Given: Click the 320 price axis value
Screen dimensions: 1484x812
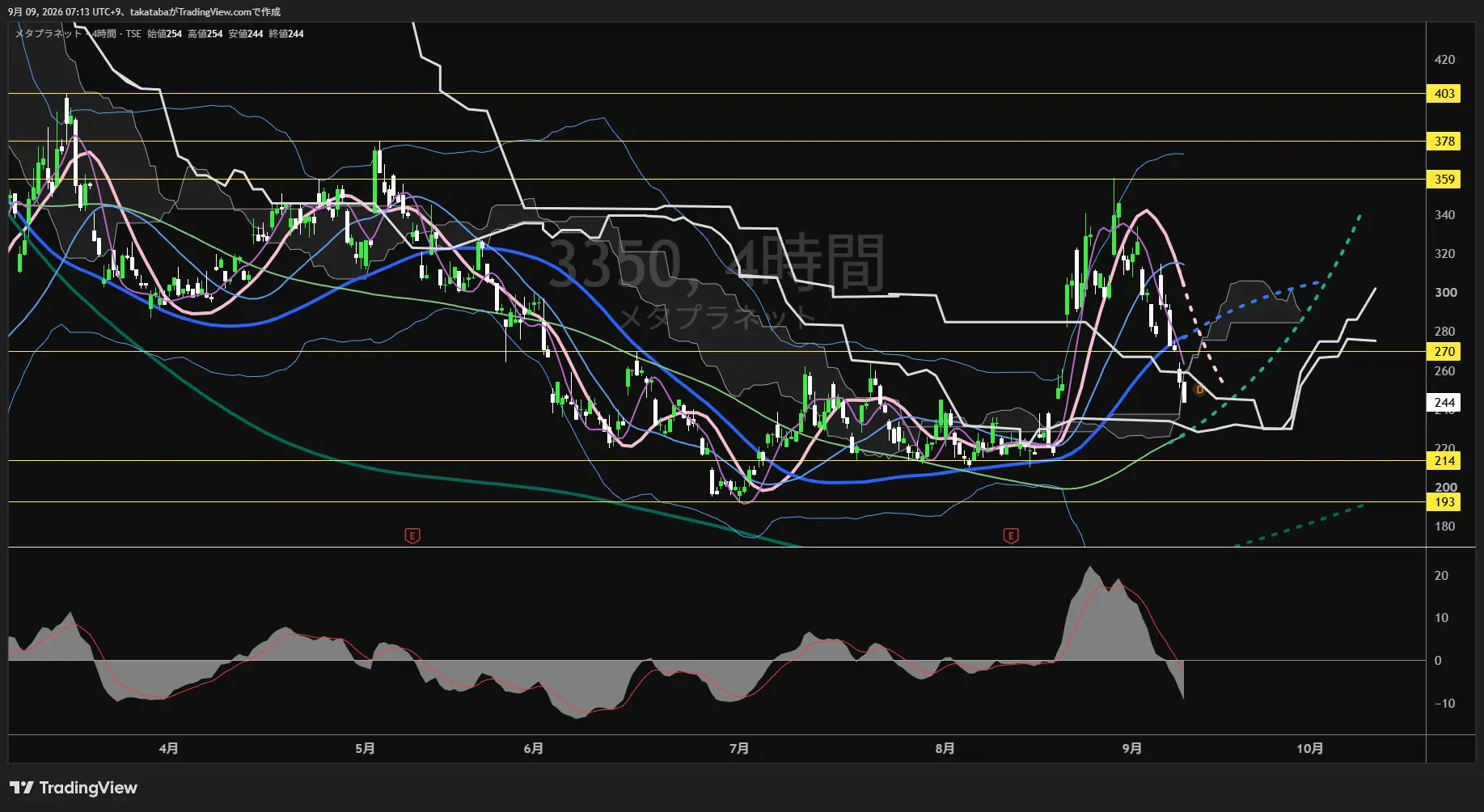Looking at the screenshot, I should pos(1444,254).
